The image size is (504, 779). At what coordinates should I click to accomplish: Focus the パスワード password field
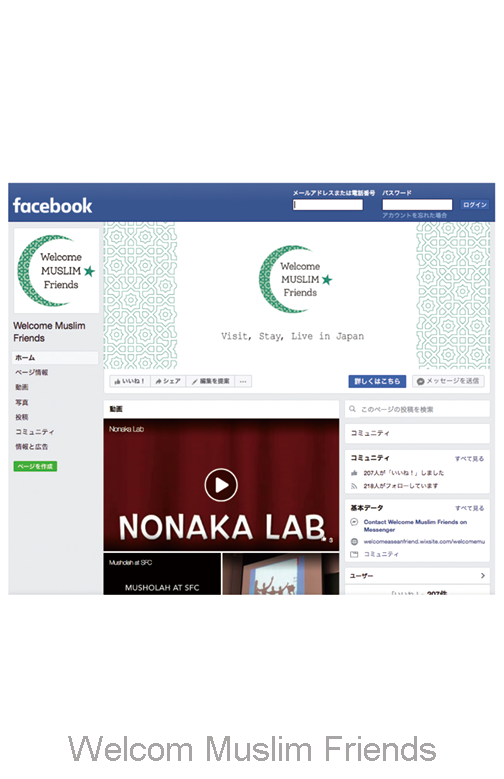pos(417,205)
